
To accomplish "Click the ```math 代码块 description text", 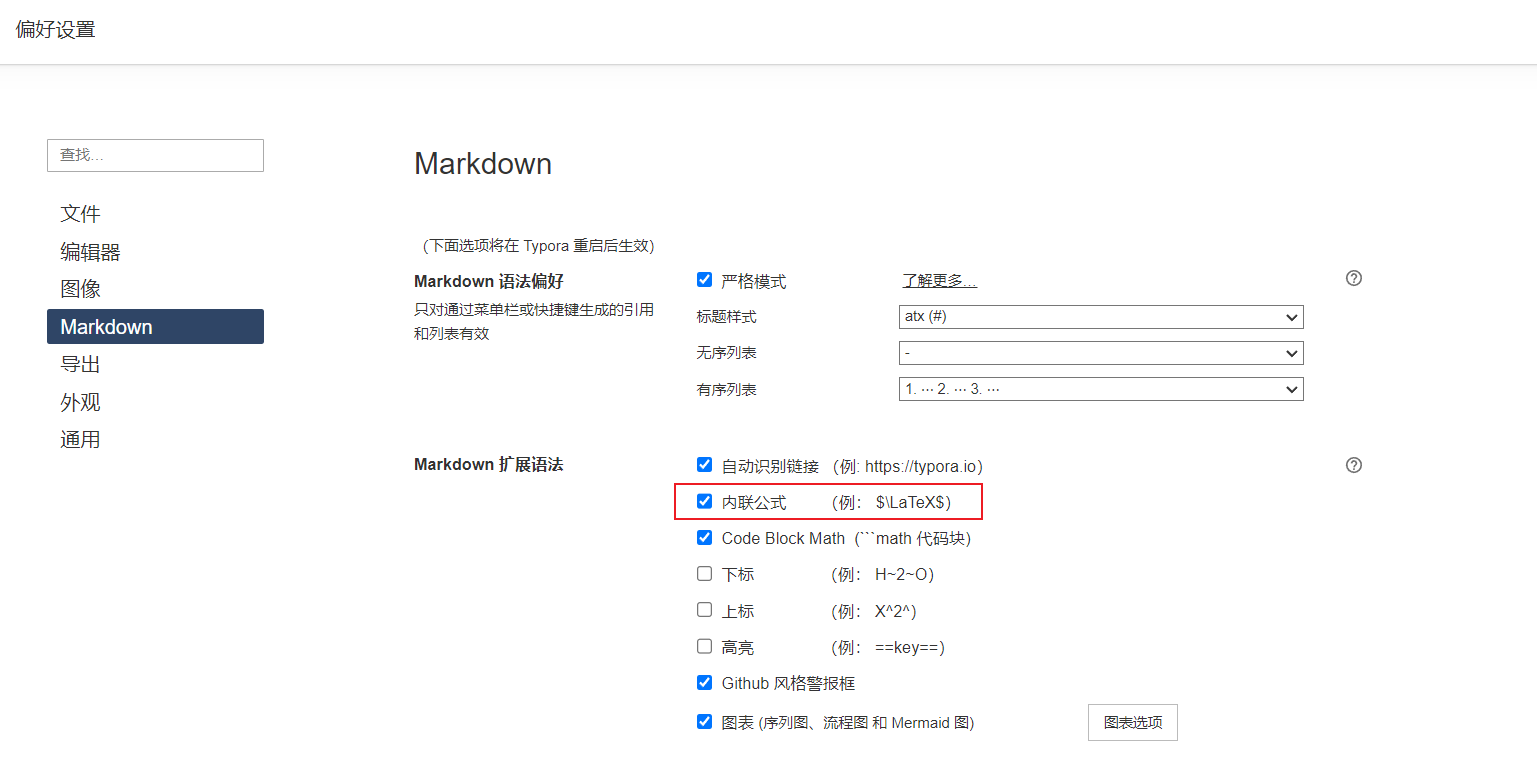I will click(x=912, y=538).
